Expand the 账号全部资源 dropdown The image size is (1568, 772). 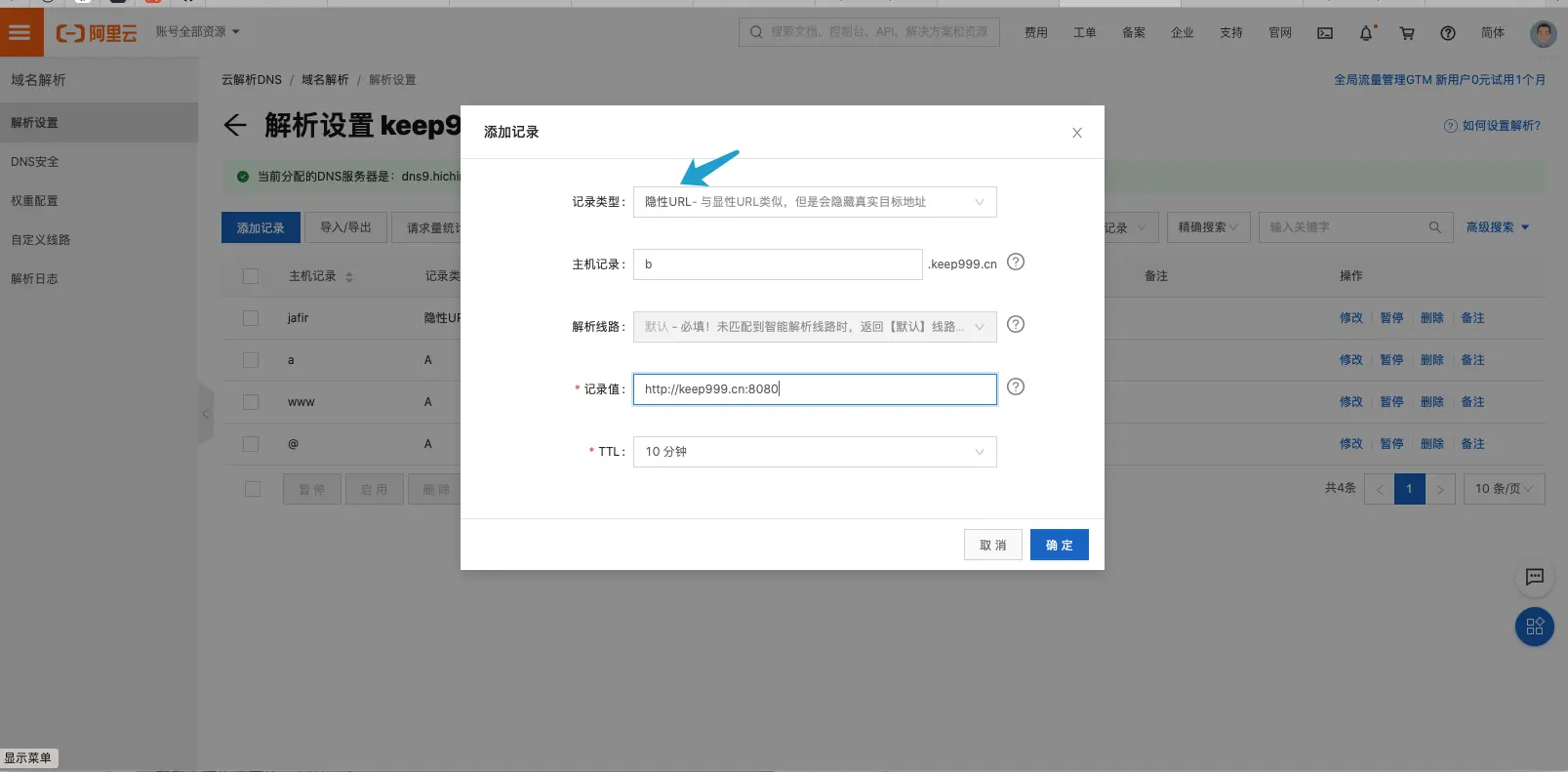coord(197,32)
